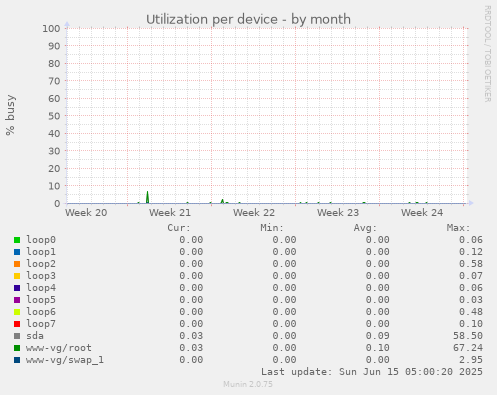Click loop5 max value 0.03

(471, 300)
